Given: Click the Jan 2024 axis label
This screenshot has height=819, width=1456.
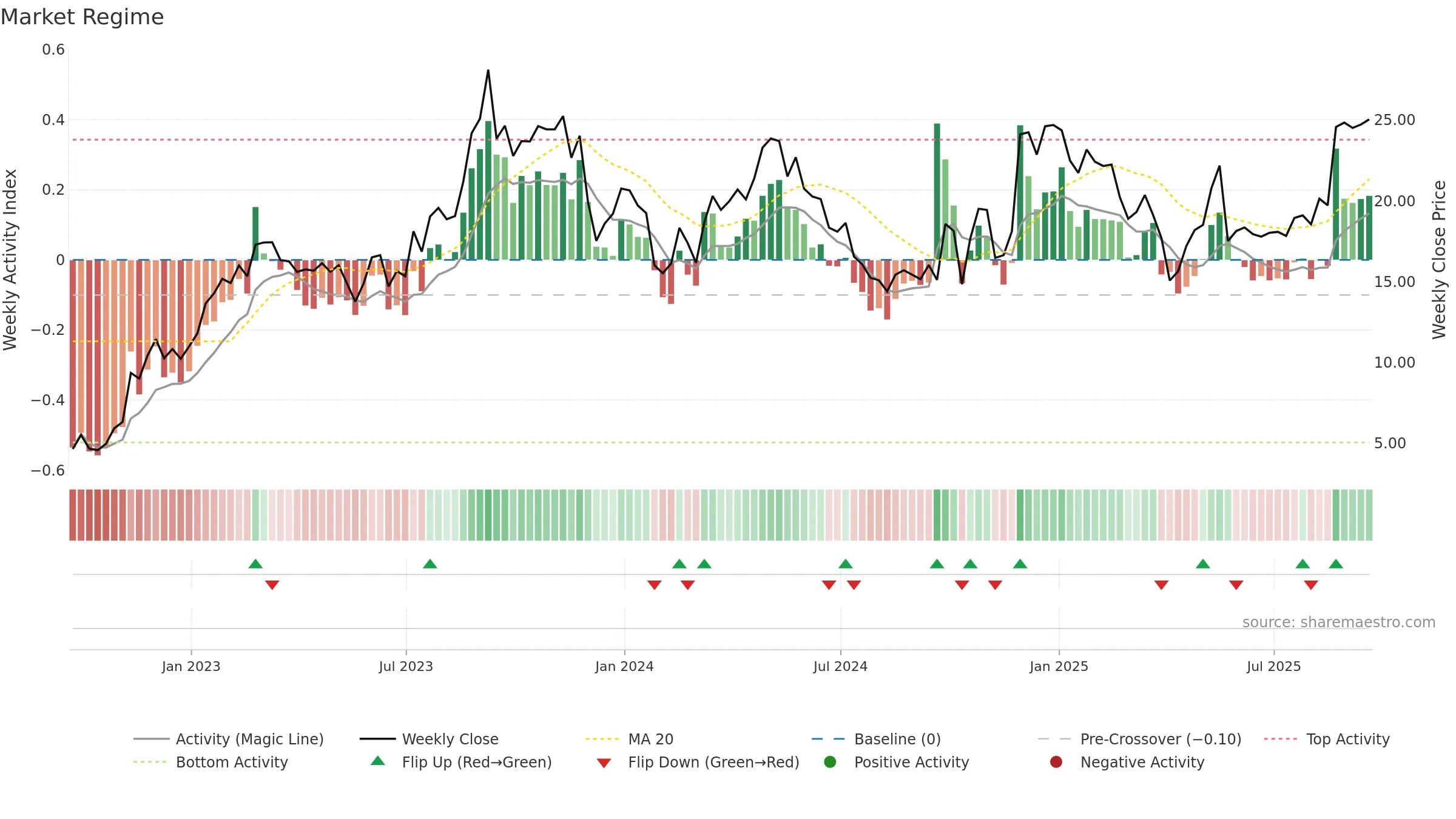Looking at the screenshot, I should click(x=624, y=666).
